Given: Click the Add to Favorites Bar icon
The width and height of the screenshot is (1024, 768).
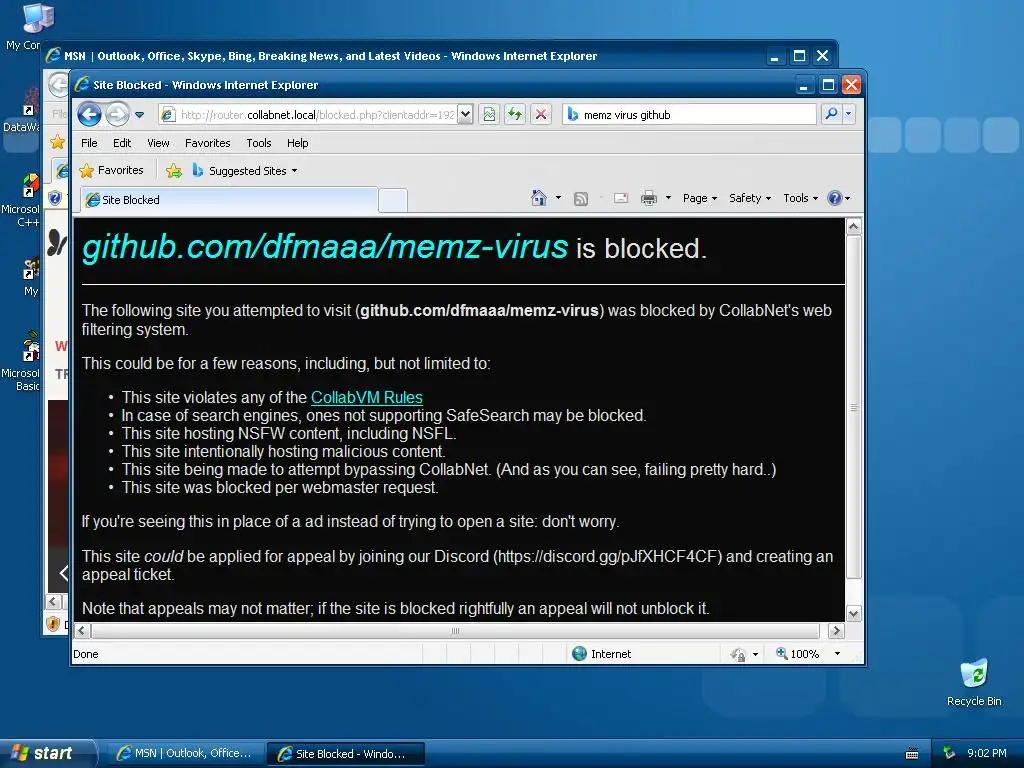Looking at the screenshot, I should pyautogui.click(x=174, y=170).
